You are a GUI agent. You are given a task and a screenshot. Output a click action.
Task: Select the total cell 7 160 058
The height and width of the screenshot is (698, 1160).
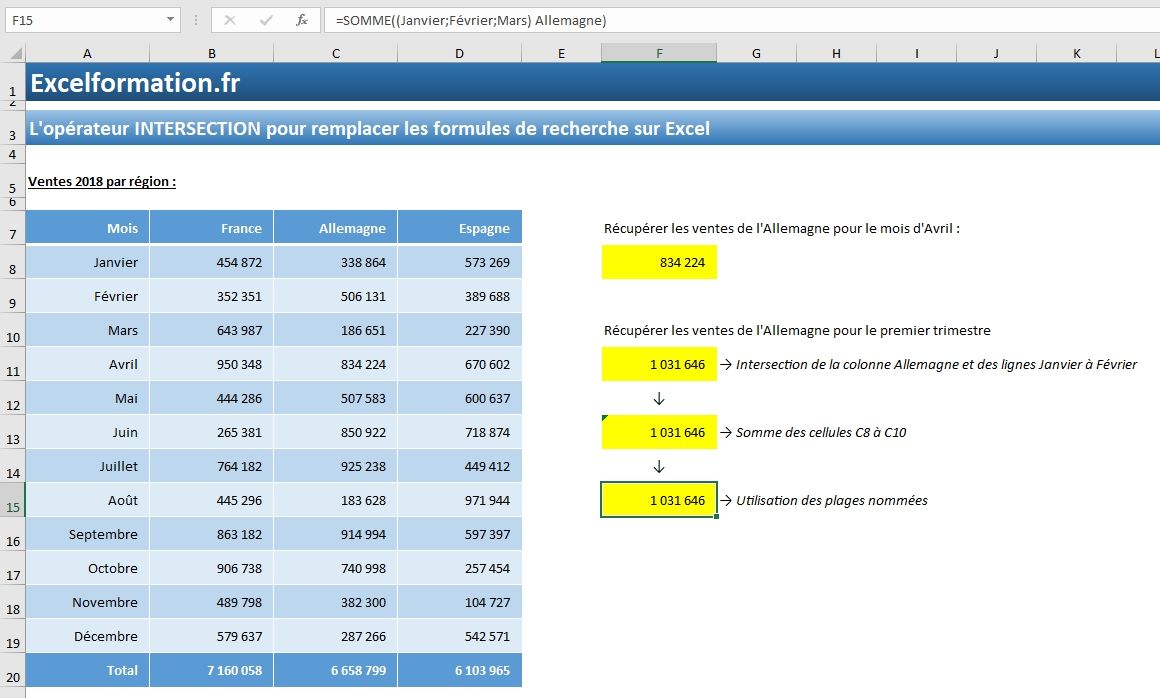212,671
